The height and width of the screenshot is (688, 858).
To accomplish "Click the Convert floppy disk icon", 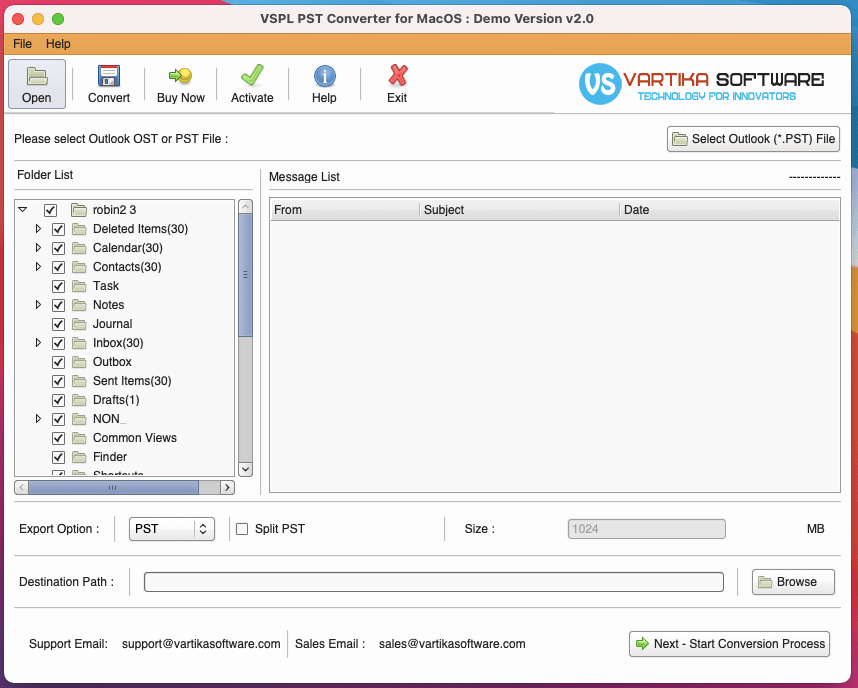I will 109,76.
